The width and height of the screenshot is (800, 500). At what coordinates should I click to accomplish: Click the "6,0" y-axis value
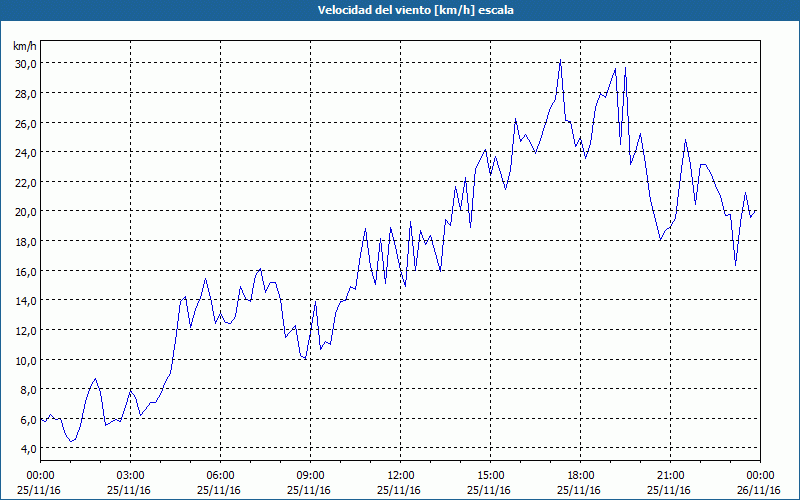click(x=28, y=419)
